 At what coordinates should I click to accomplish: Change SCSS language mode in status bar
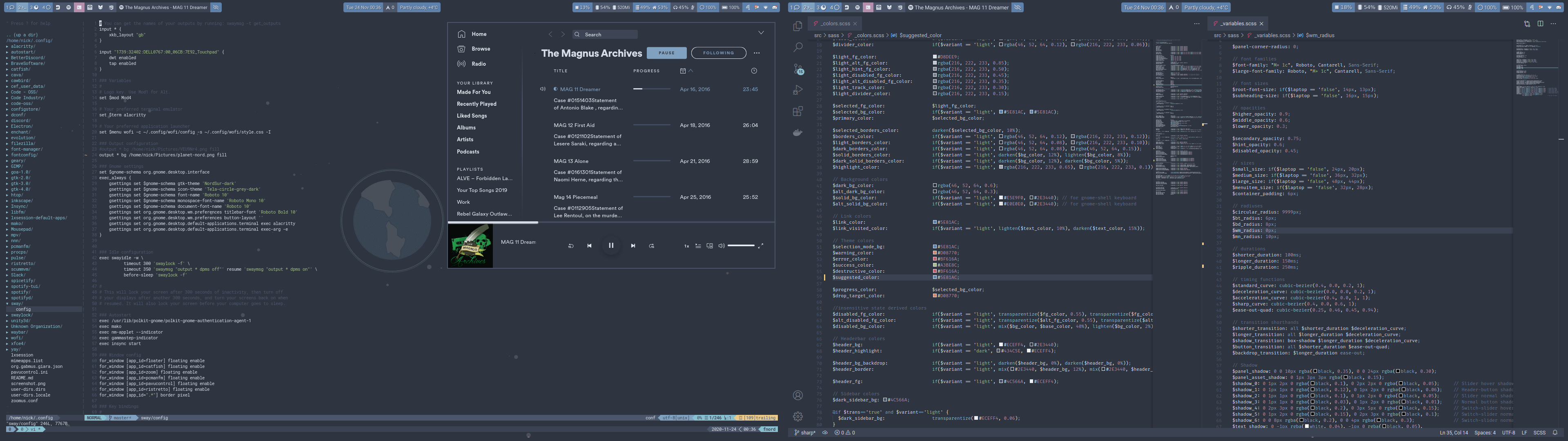pyautogui.click(x=1539, y=433)
